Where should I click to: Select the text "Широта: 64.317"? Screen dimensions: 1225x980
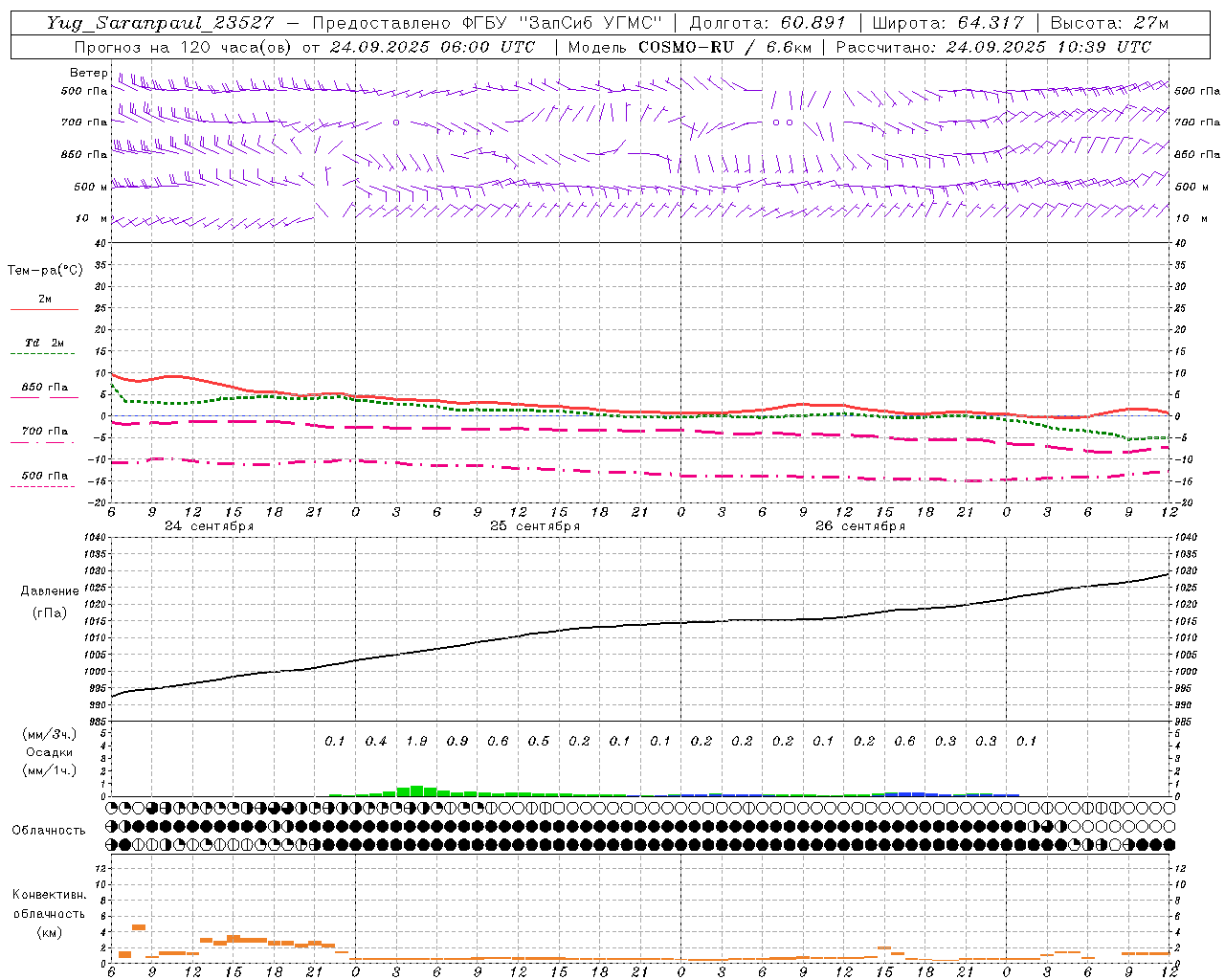click(x=948, y=23)
